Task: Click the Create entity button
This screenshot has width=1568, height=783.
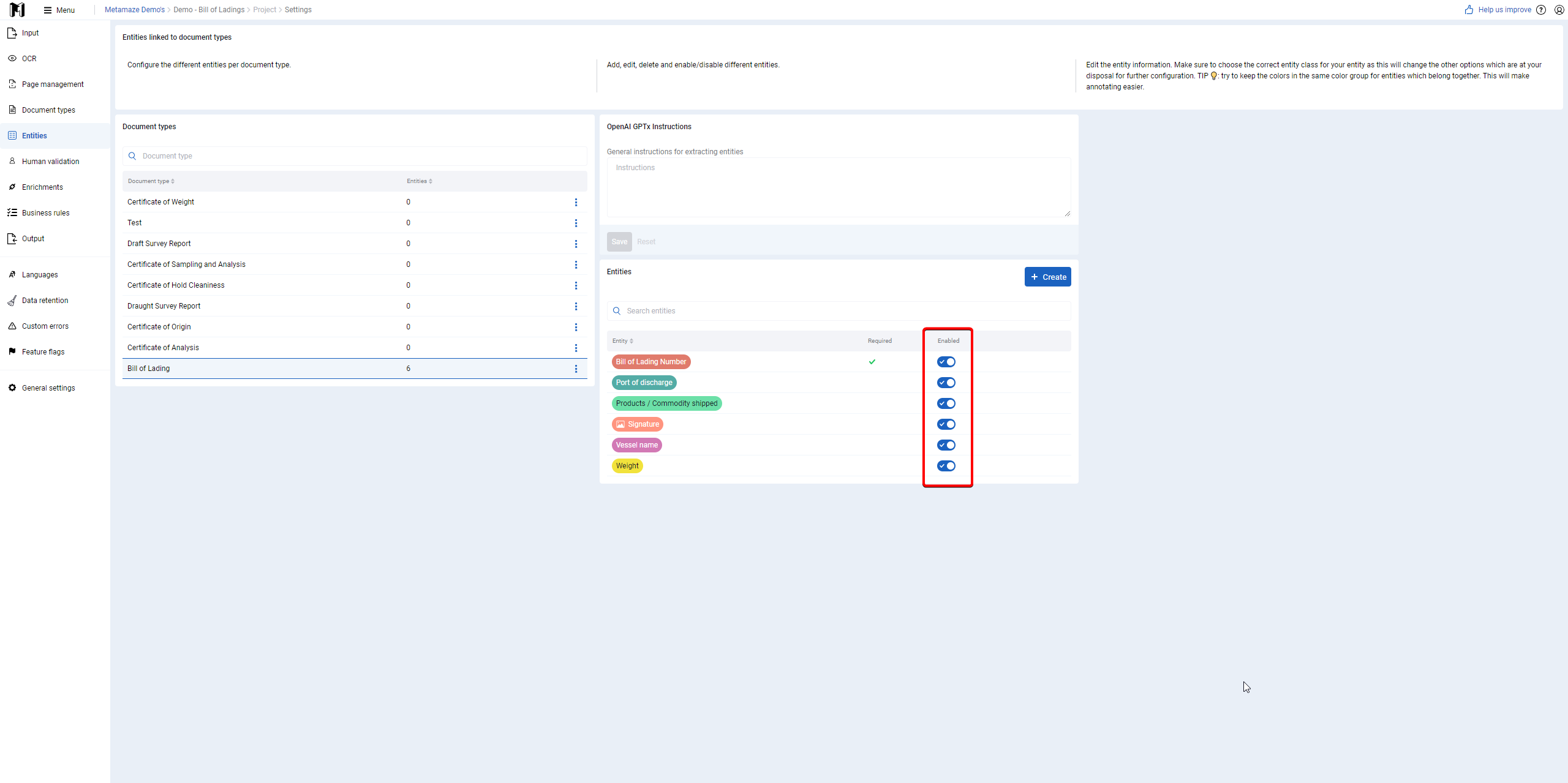Action: (x=1047, y=277)
